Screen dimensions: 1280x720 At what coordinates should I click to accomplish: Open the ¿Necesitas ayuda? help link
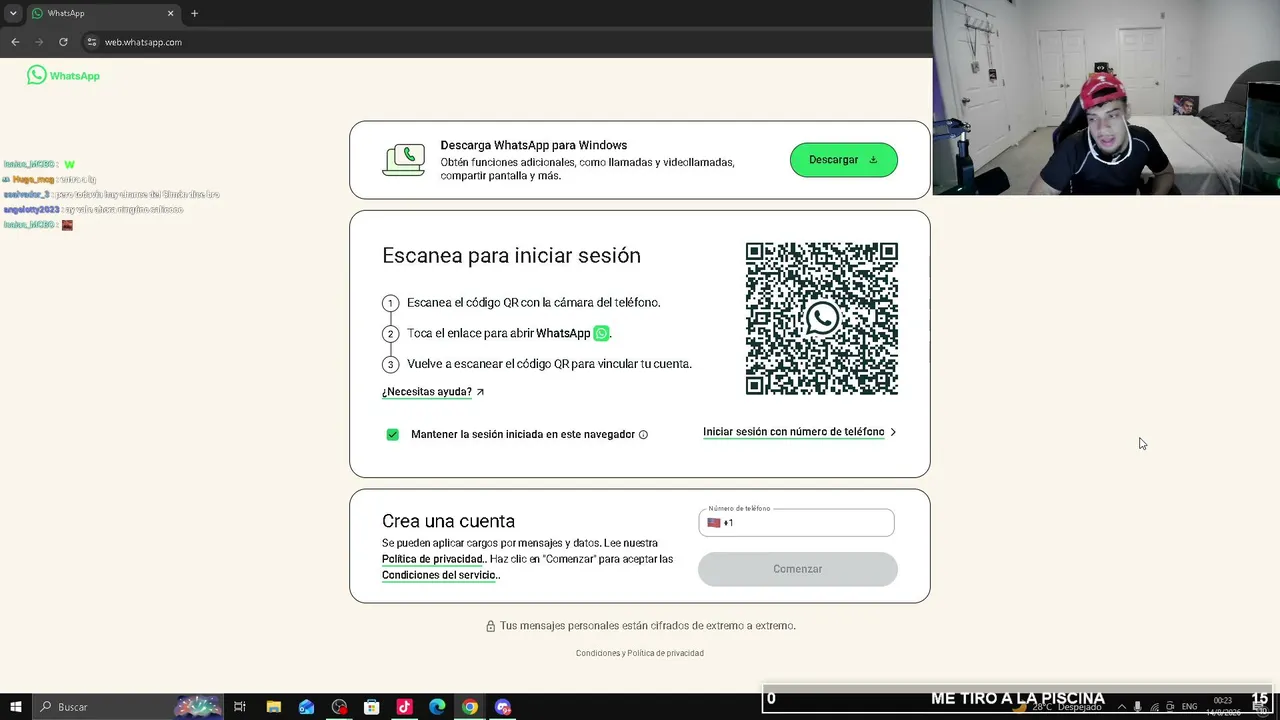(433, 392)
